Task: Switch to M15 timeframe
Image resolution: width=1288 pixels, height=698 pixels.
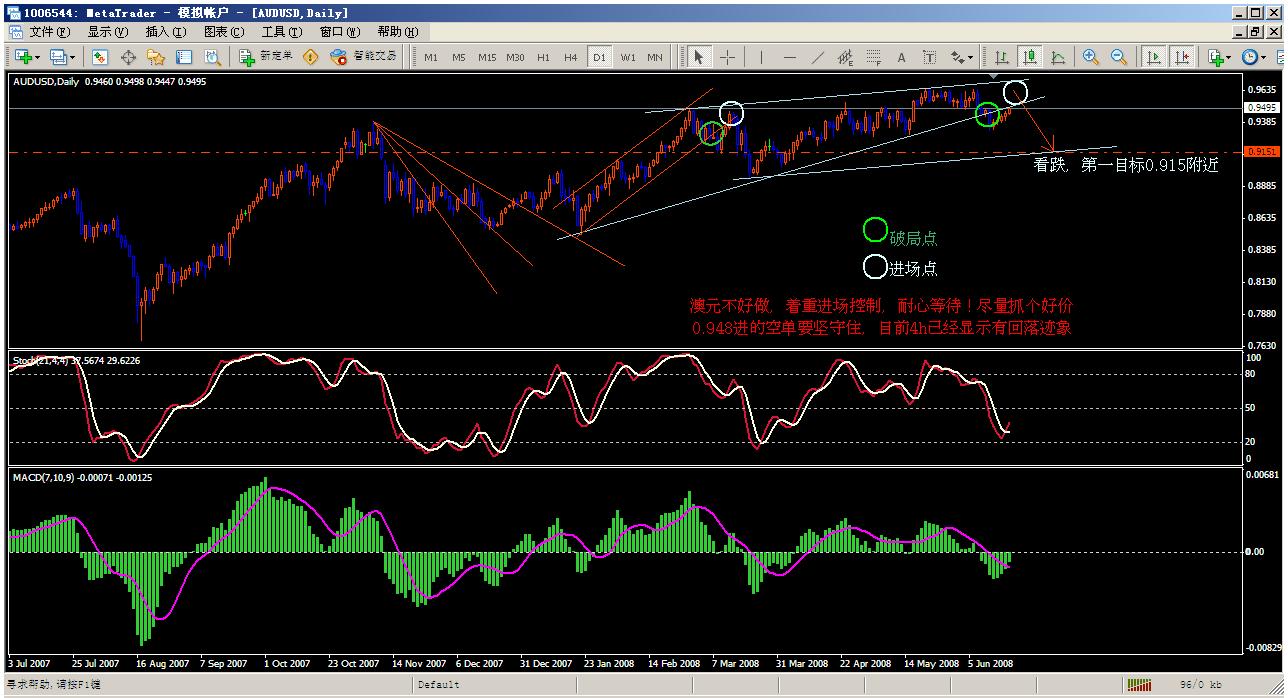Action: 487,57
